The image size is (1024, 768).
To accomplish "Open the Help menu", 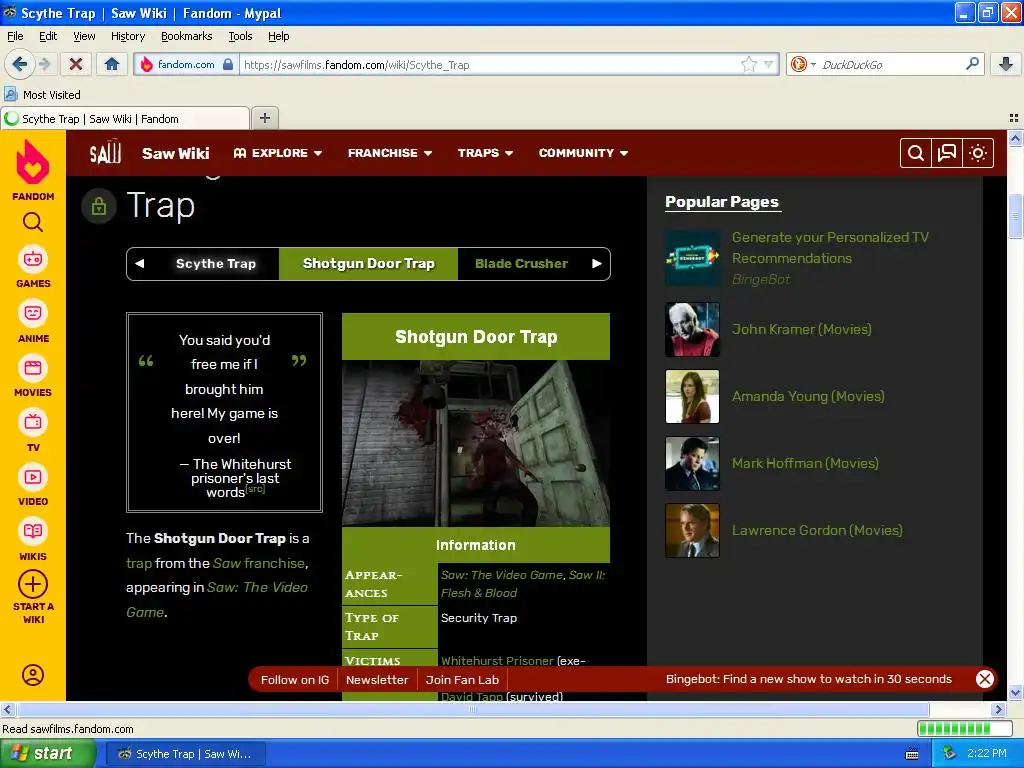I will point(278,36).
